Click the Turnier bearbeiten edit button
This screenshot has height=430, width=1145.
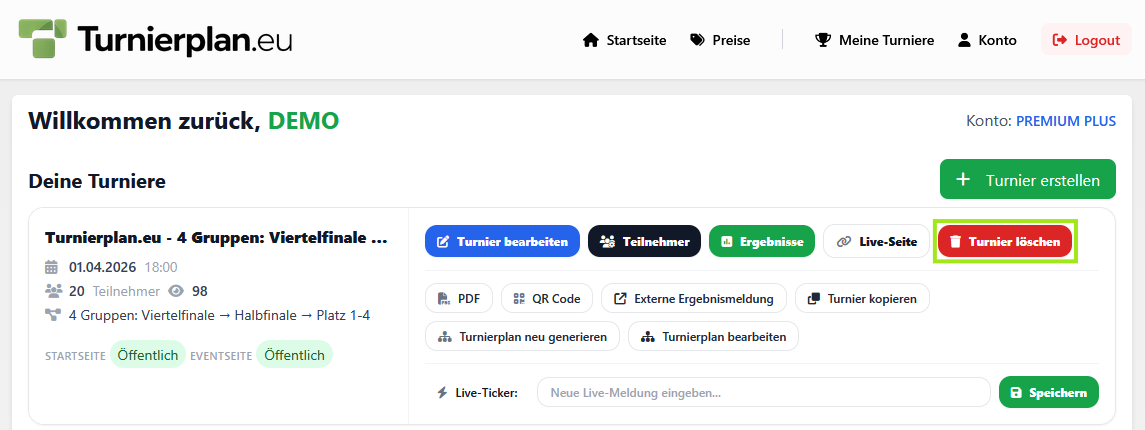(x=502, y=242)
